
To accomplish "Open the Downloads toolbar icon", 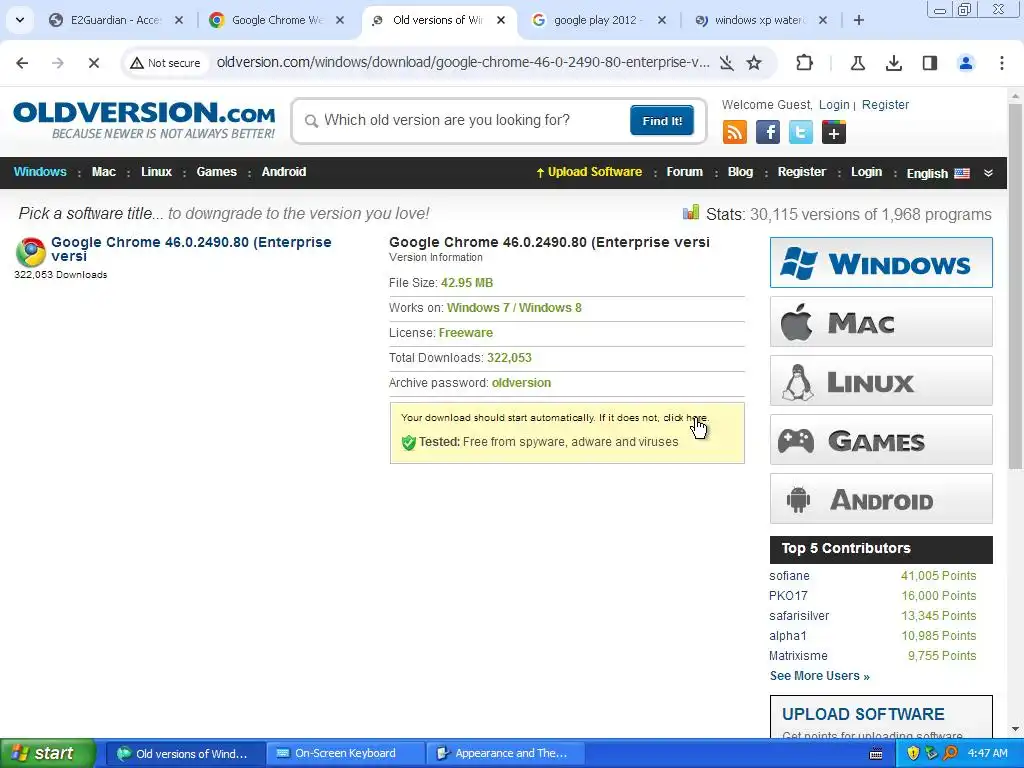I will tap(893, 63).
